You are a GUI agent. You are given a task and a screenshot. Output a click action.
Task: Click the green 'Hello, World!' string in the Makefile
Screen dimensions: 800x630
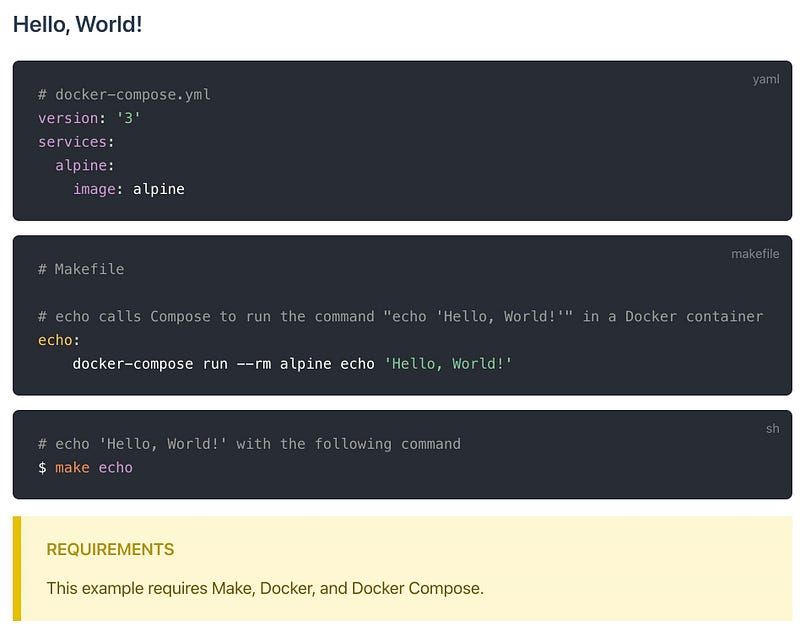(448, 364)
